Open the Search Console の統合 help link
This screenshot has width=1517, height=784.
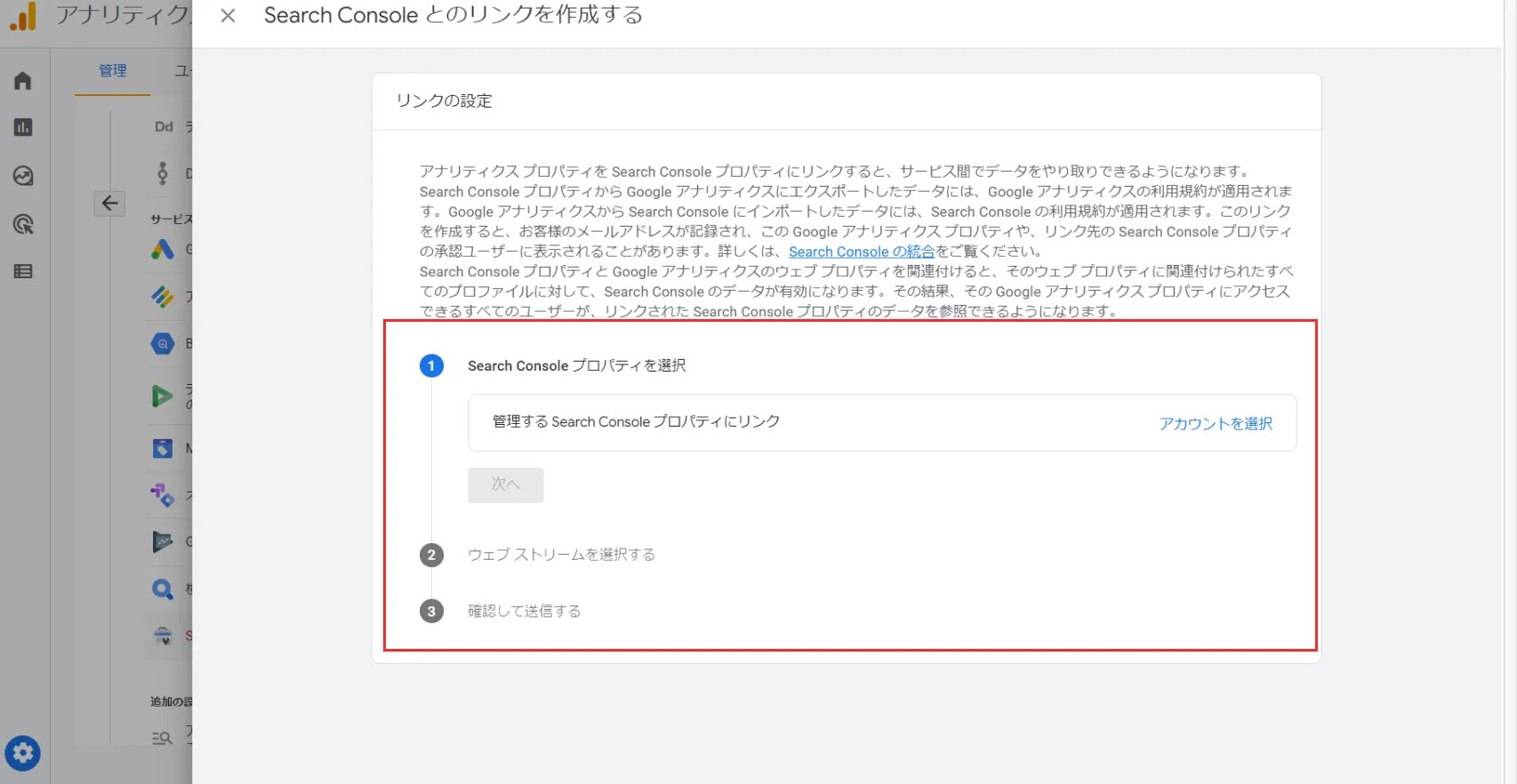point(862,252)
